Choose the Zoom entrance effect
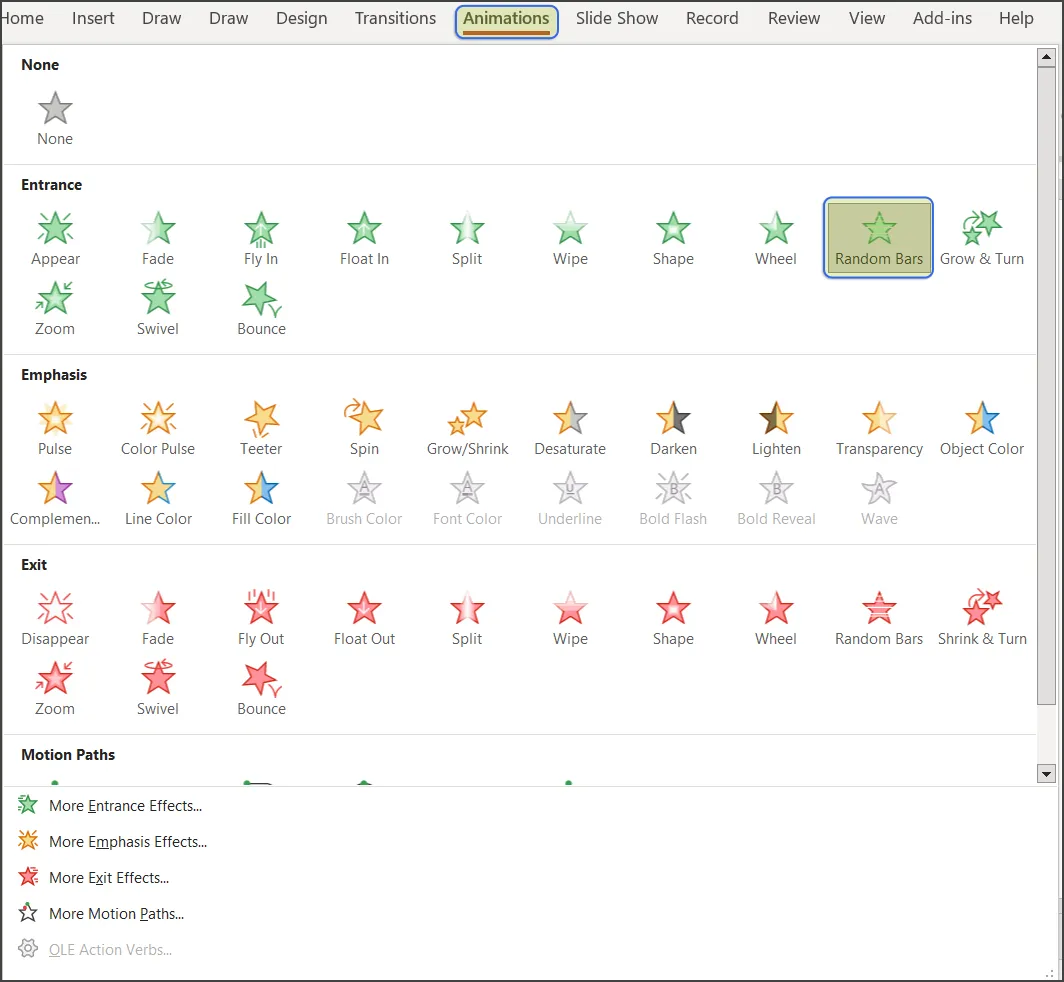The image size is (1064, 982). tap(55, 309)
